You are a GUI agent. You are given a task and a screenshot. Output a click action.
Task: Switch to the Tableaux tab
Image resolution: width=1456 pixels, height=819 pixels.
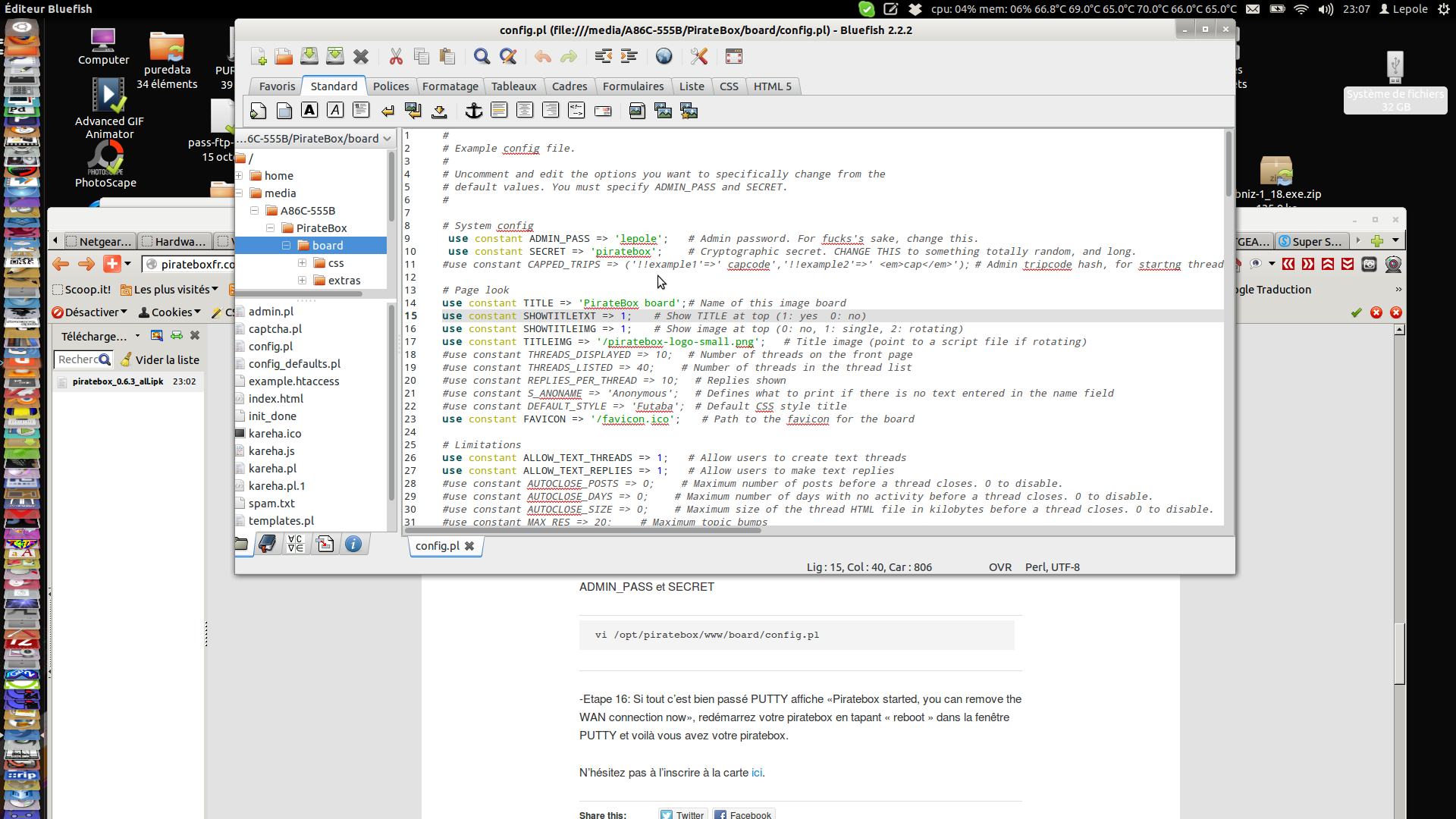pos(513,86)
